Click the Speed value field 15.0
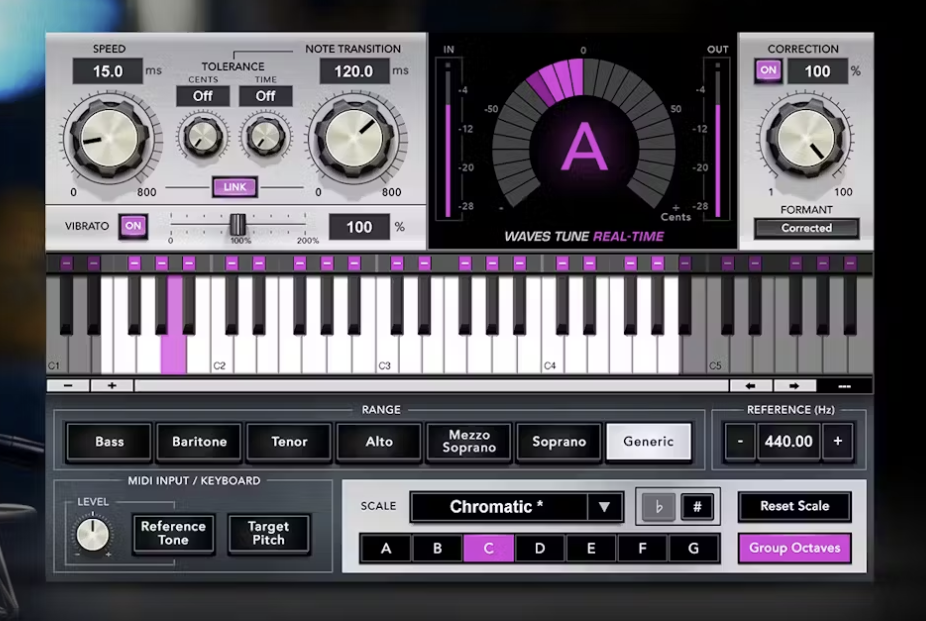The width and height of the screenshot is (926, 621). [107, 71]
